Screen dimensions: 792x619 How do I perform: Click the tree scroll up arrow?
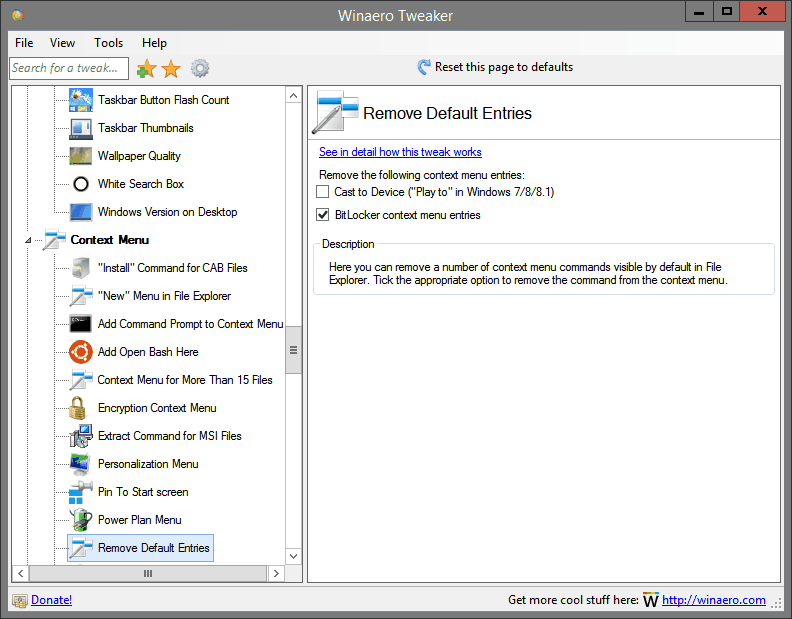pyautogui.click(x=293, y=96)
